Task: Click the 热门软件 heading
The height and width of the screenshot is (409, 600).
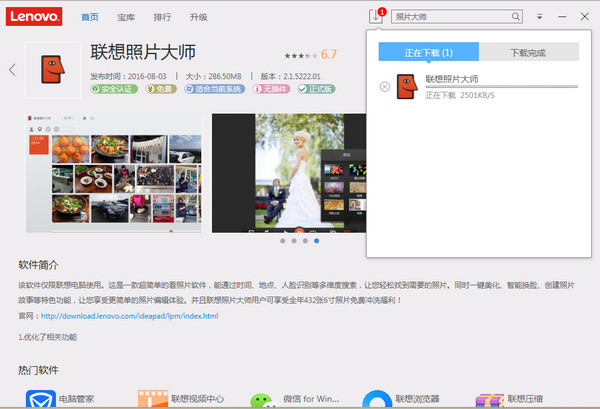Action: 38,370
